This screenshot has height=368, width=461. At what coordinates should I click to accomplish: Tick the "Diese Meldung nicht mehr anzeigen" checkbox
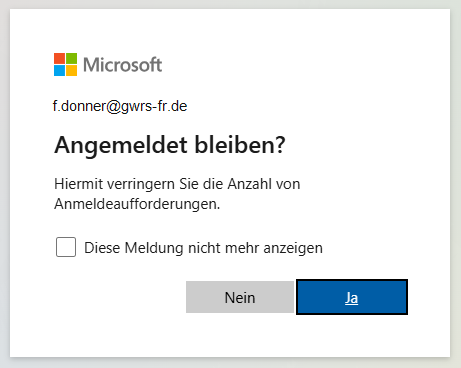[66, 247]
